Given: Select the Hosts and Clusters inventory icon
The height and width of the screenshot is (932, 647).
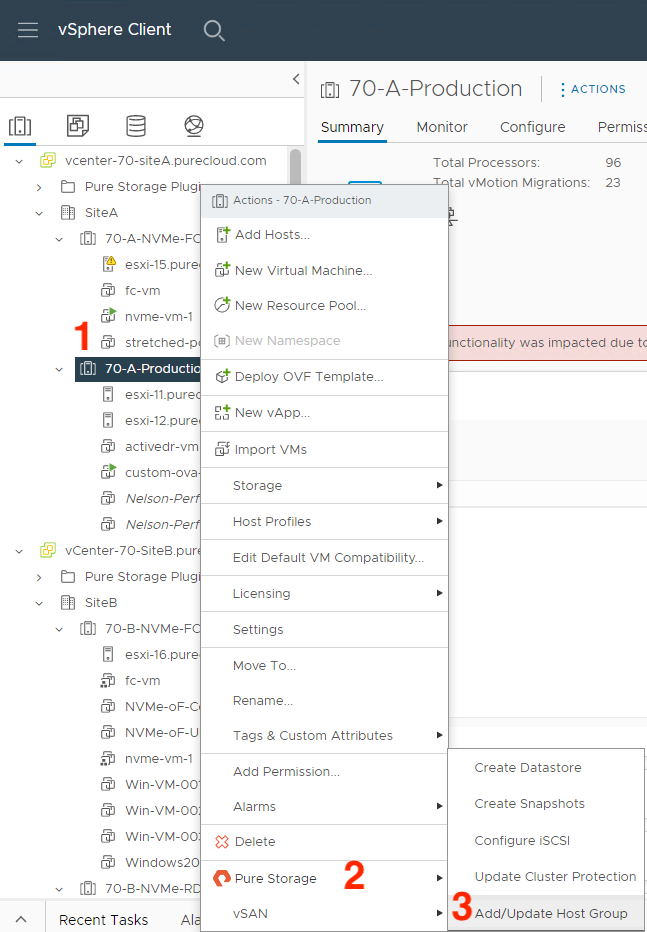Looking at the screenshot, I should [x=20, y=126].
